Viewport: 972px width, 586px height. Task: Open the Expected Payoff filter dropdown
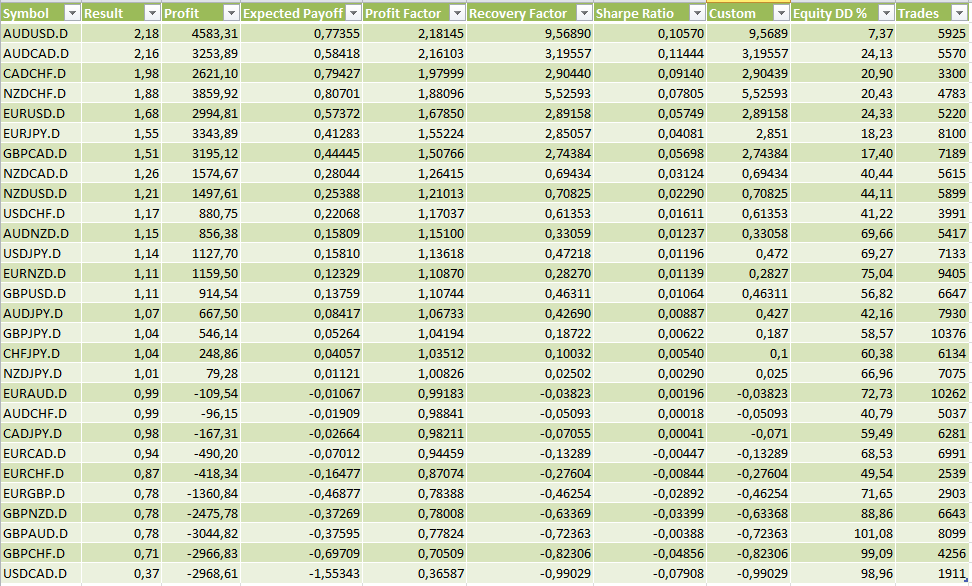(353, 13)
